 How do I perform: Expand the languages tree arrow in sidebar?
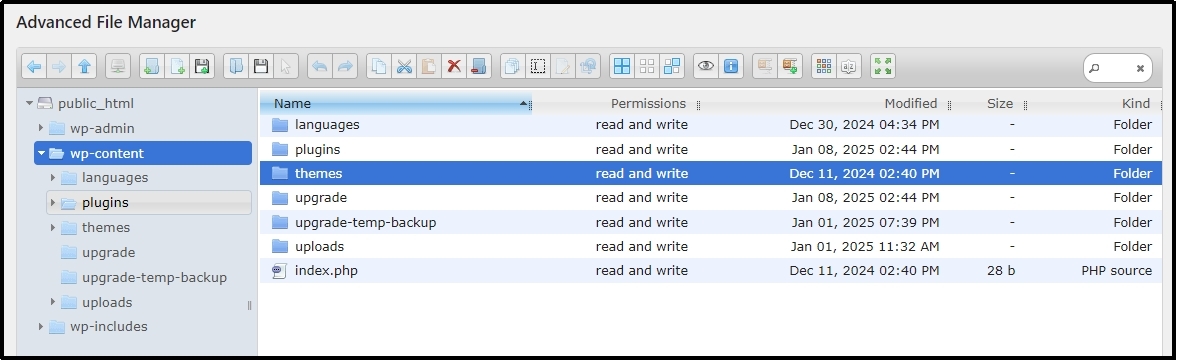[x=53, y=177]
